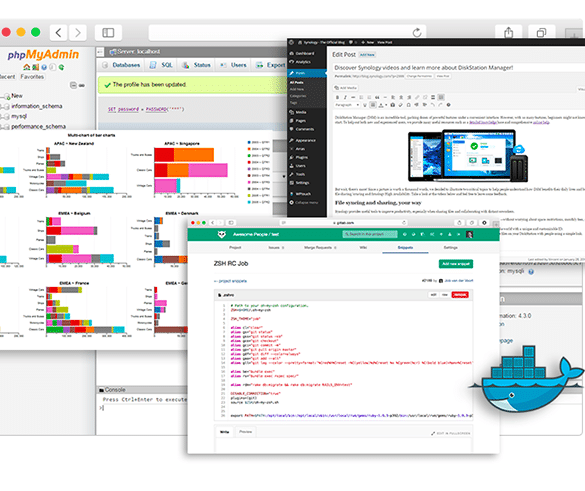
Task: Open the Favorites tab in phpMyAdmin sidebar
Action: coord(32,76)
